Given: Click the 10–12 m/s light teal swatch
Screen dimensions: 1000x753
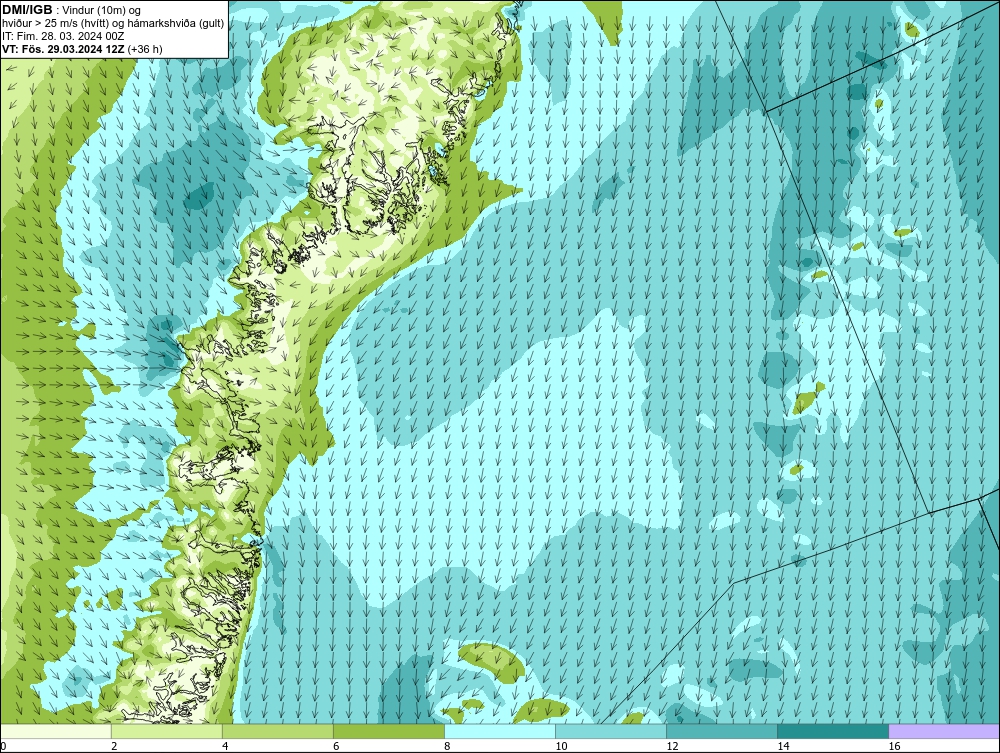Looking at the screenshot, I should (611, 731).
